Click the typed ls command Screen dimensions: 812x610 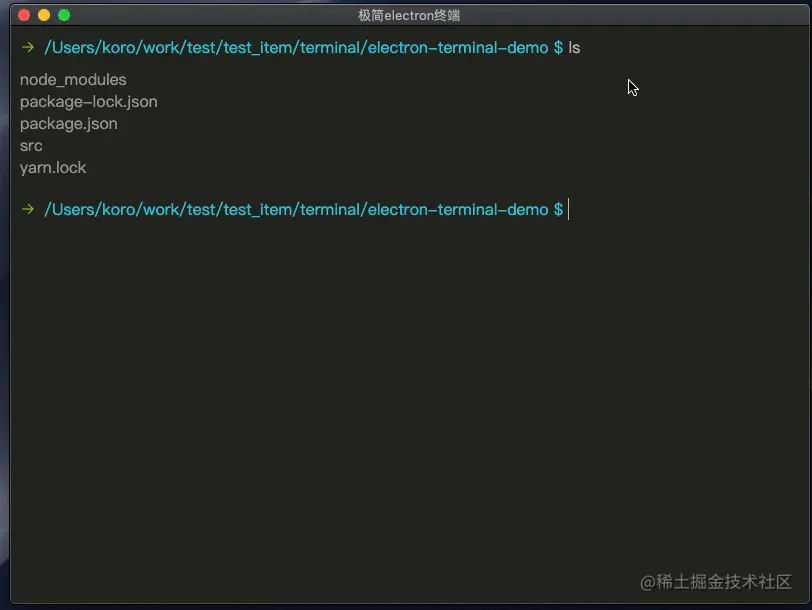[x=574, y=47]
